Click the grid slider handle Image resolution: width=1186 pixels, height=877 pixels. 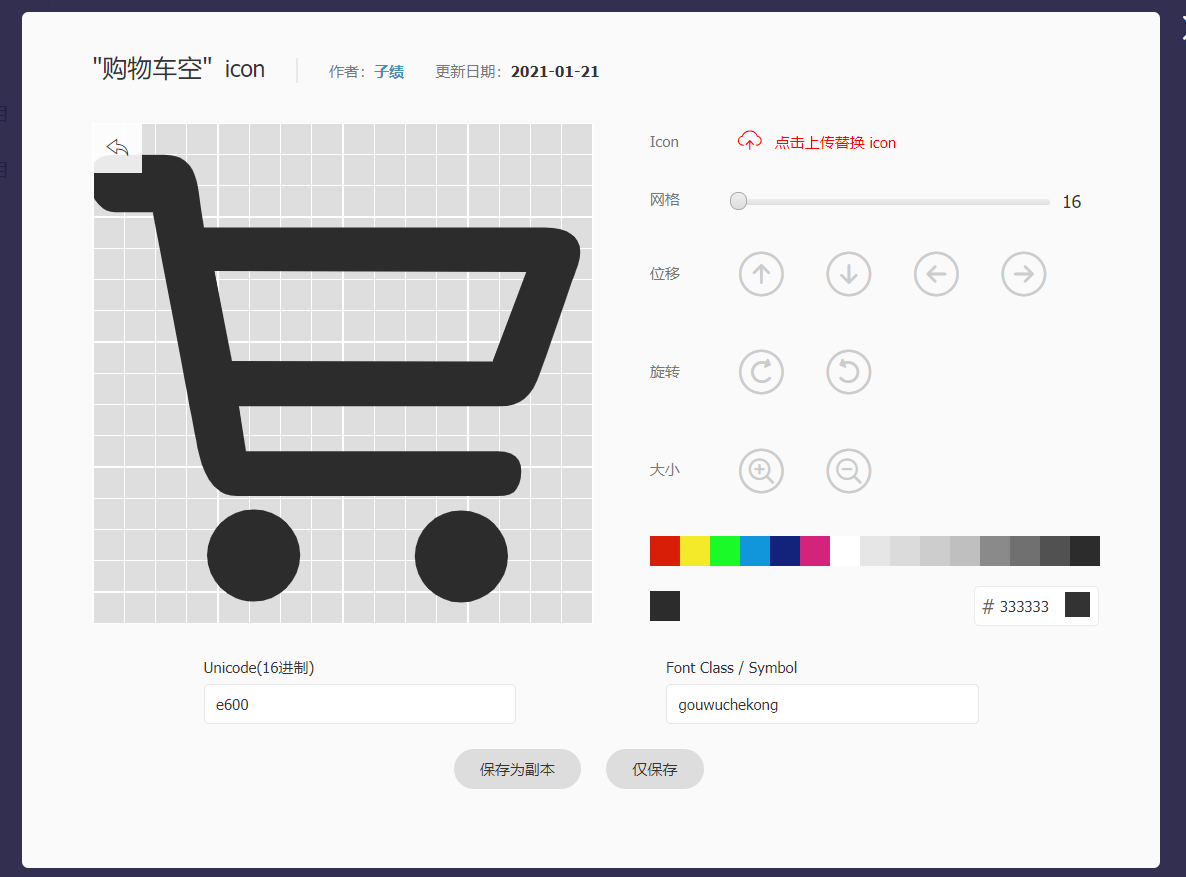738,201
